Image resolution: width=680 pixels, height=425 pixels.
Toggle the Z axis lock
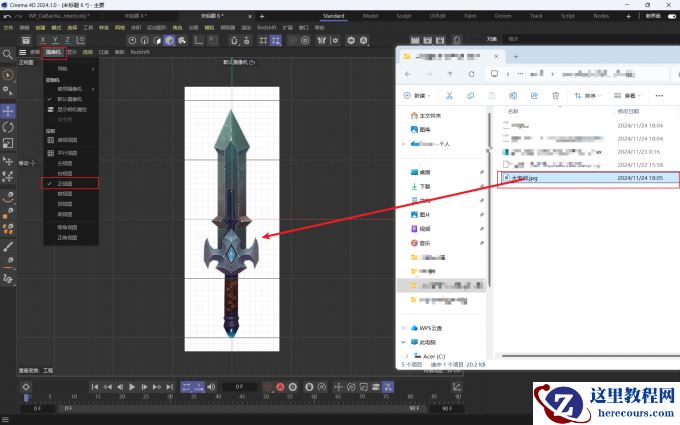click(67, 40)
